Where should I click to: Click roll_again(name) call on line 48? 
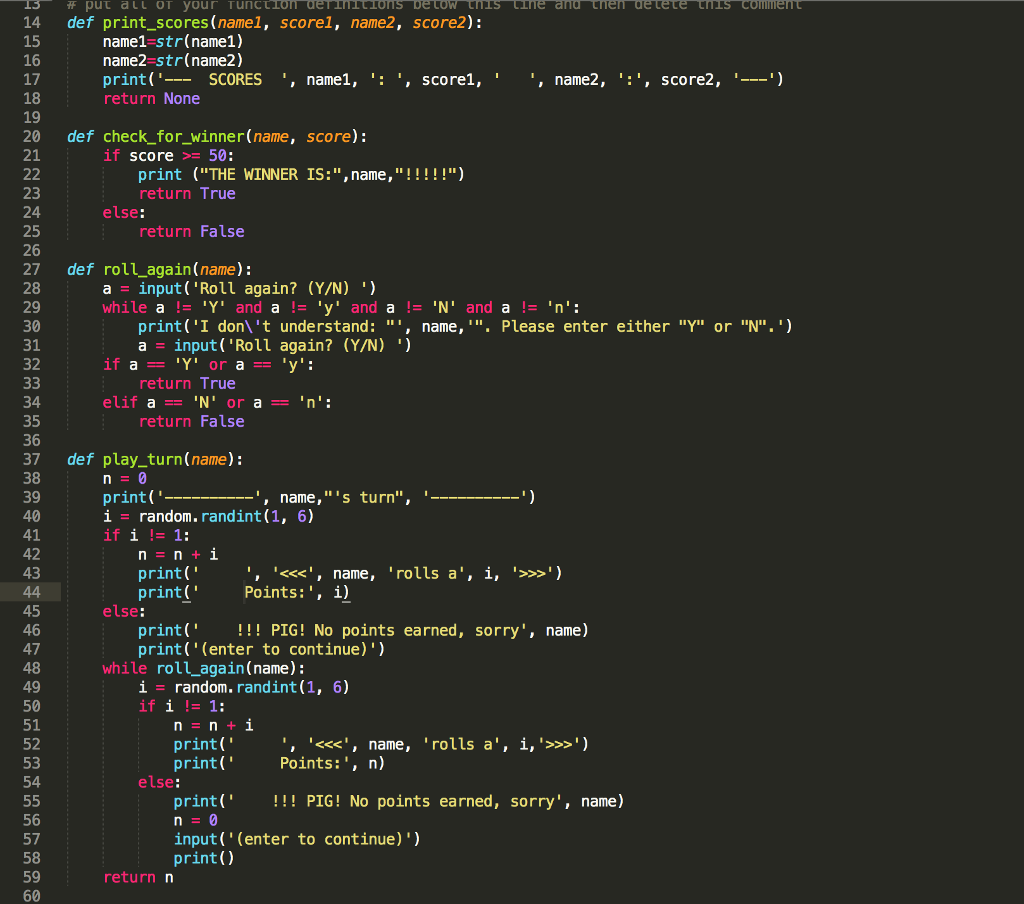226,668
